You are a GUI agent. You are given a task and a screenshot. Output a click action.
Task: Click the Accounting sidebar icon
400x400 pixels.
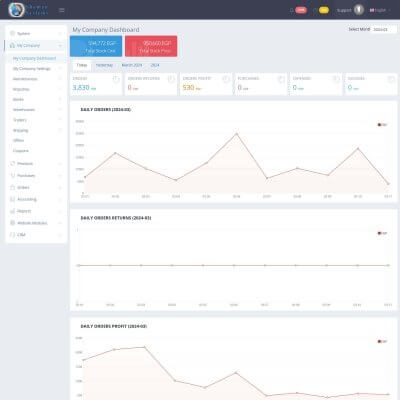coord(13,199)
